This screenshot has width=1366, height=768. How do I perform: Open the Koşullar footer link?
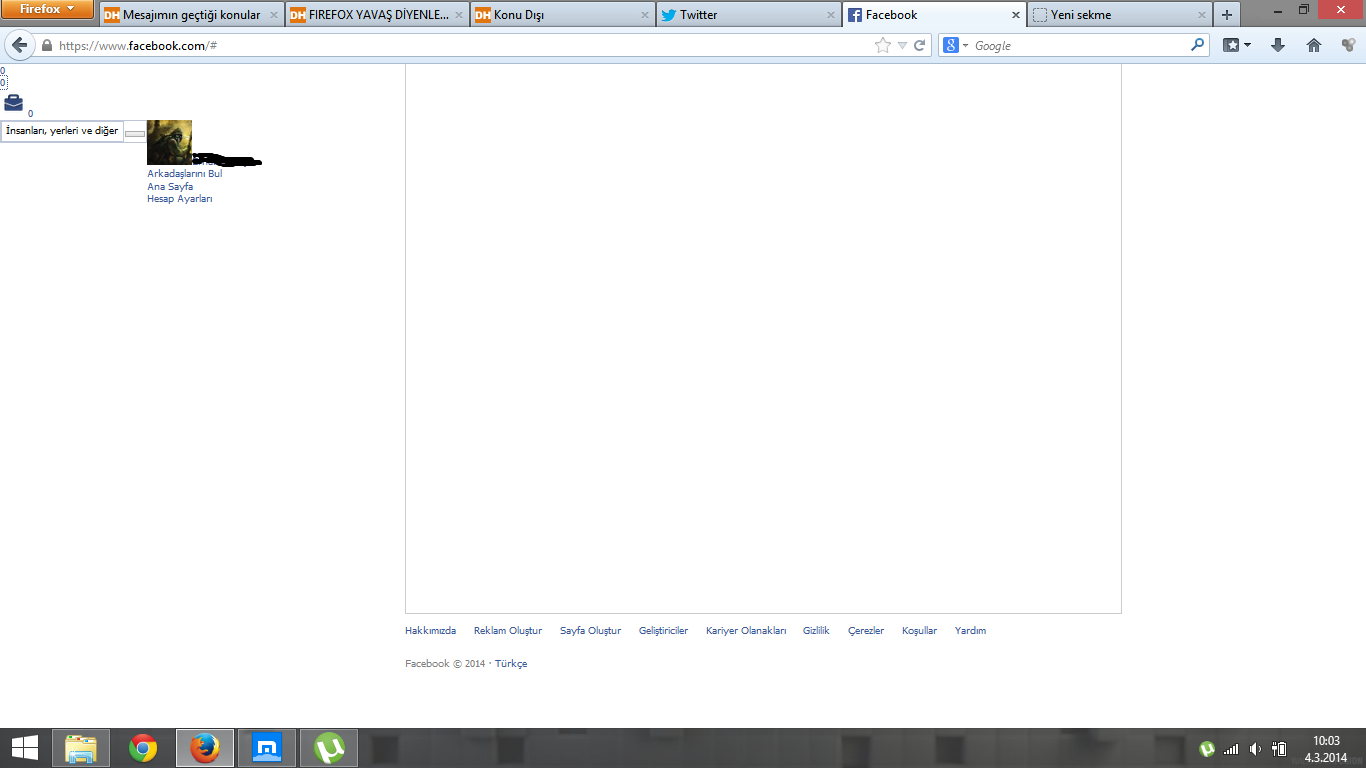pos(919,631)
